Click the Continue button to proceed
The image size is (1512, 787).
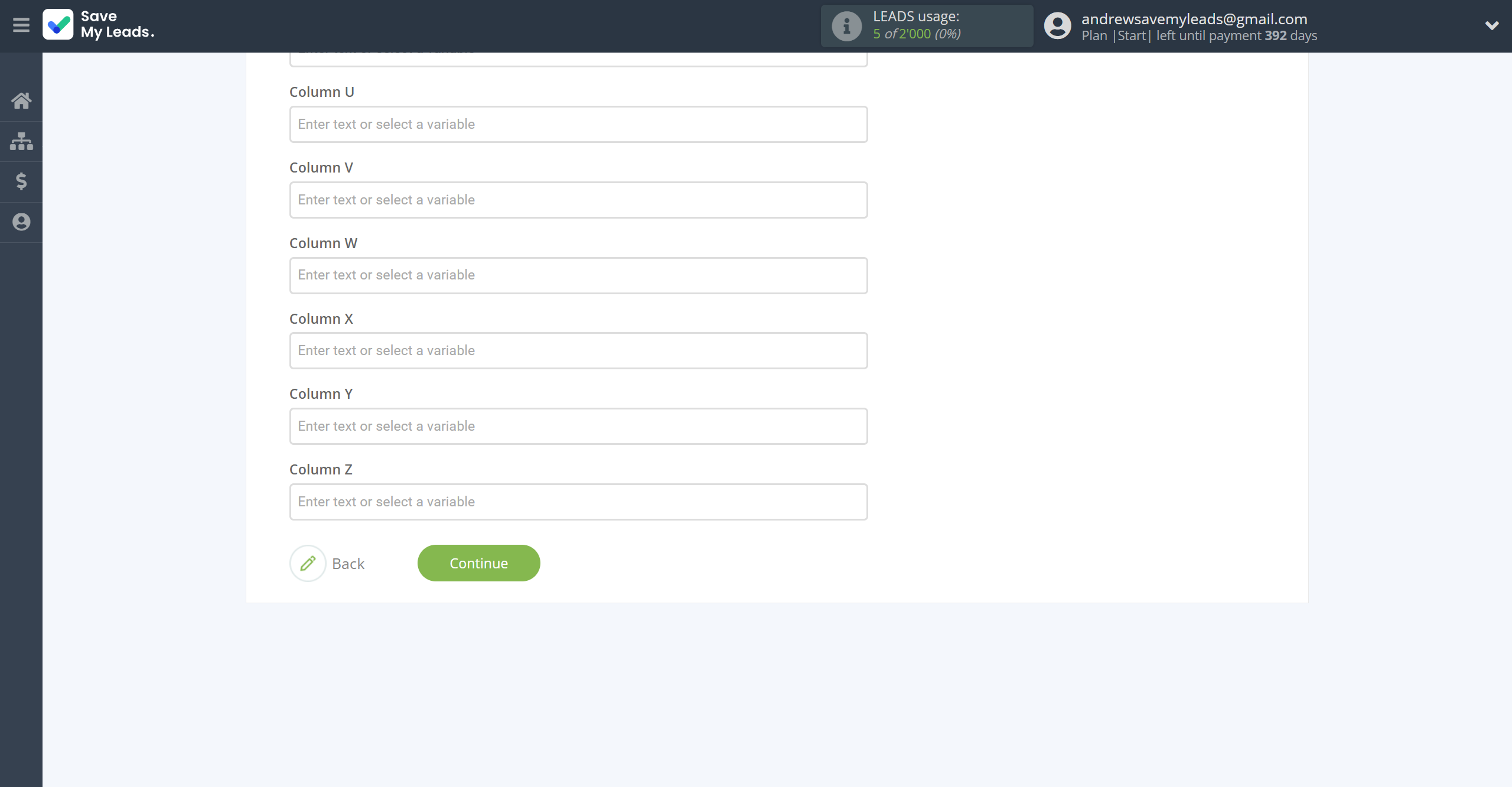click(478, 563)
